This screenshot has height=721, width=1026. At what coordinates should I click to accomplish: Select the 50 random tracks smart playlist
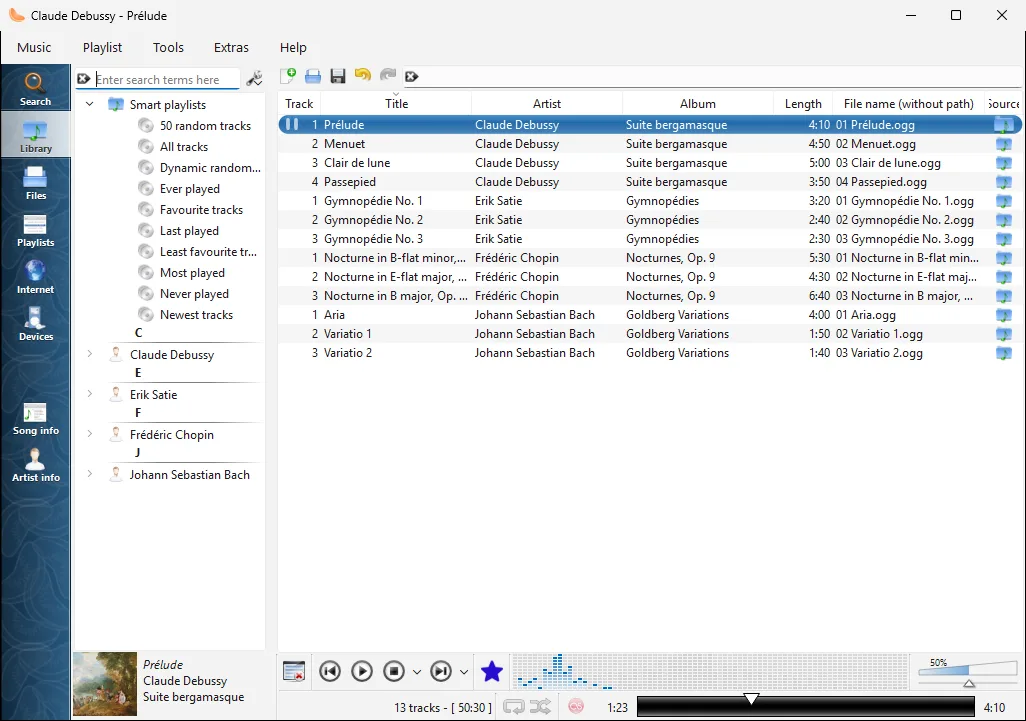coord(205,126)
